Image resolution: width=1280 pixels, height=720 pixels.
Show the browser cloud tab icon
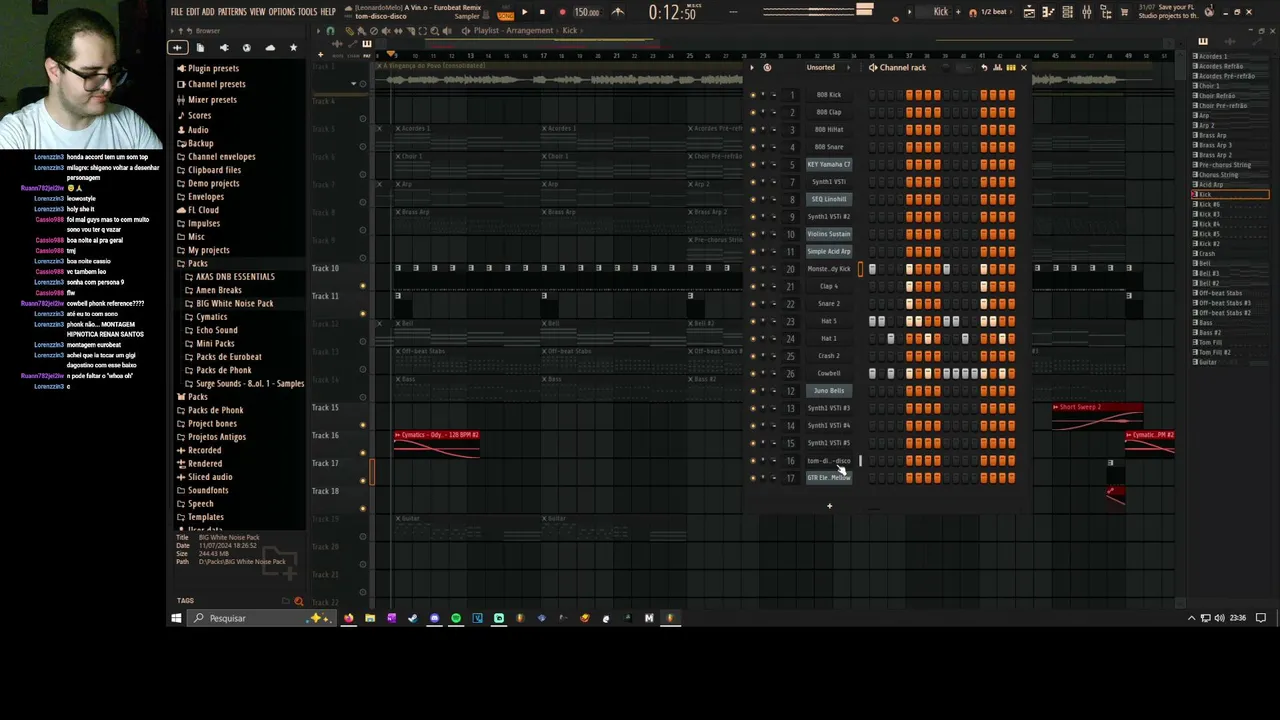[270, 48]
